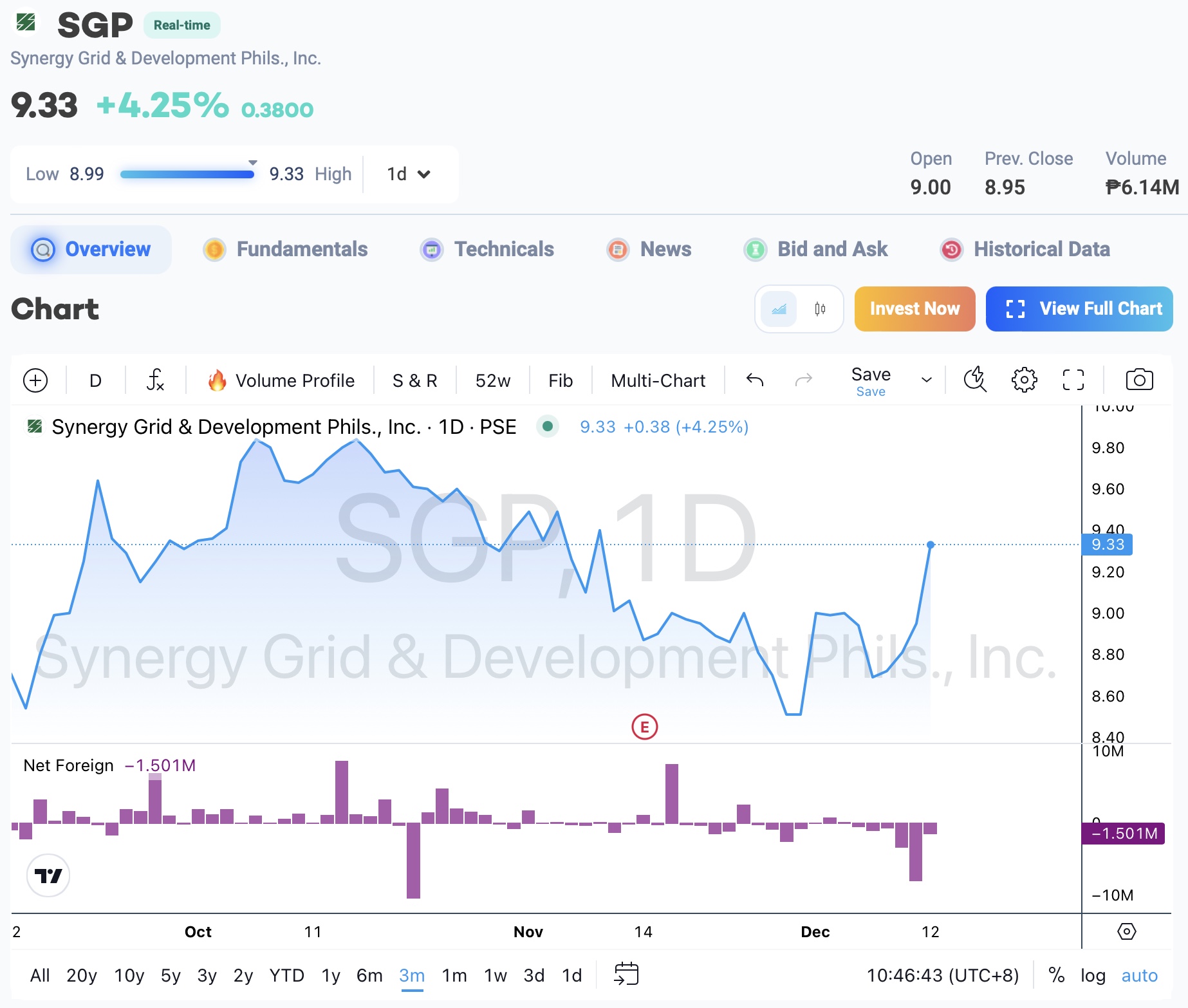Click the Invest Now button
The height and width of the screenshot is (1008, 1188).
coord(914,309)
